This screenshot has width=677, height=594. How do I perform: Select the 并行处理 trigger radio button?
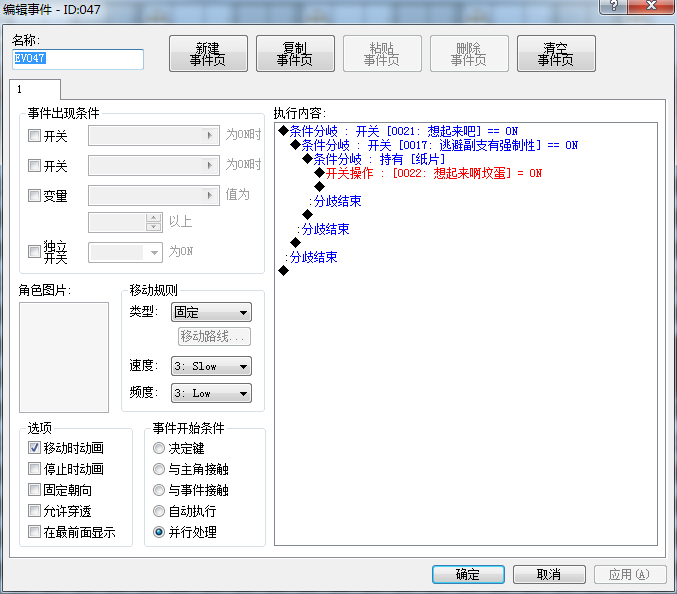(159, 532)
